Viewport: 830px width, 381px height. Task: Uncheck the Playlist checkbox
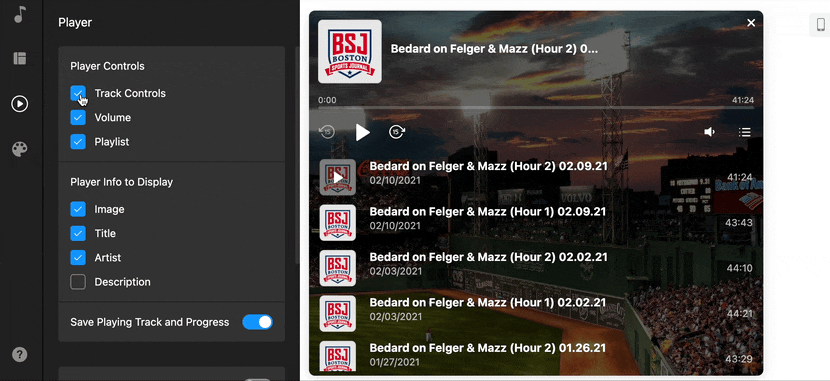[x=78, y=142]
